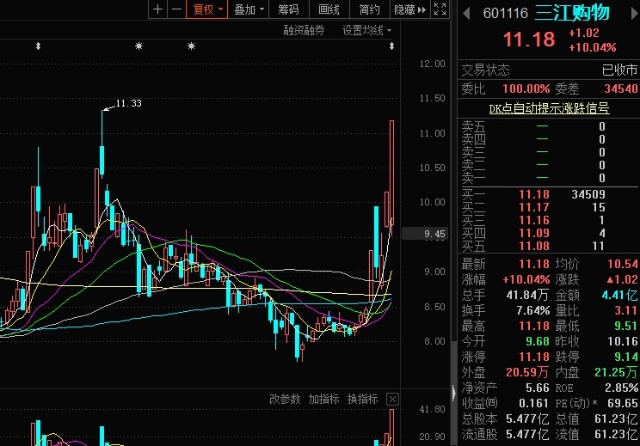Toggle fullscreen chart with expand arrows icon
The height and width of the screenshot is (446, 640).
(438, 10)
